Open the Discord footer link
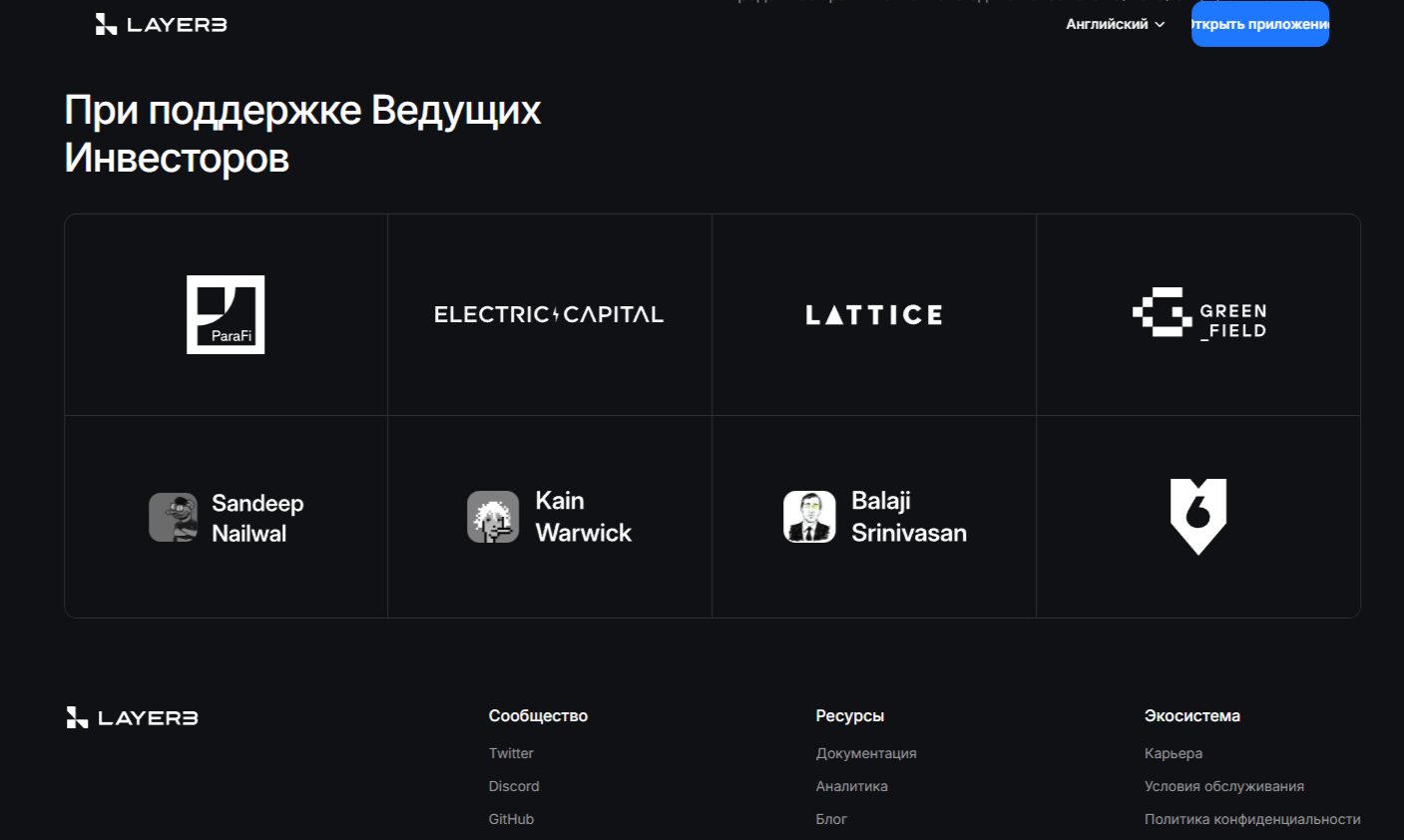The height and width of the screenshot is (840, 1404). 514,786
